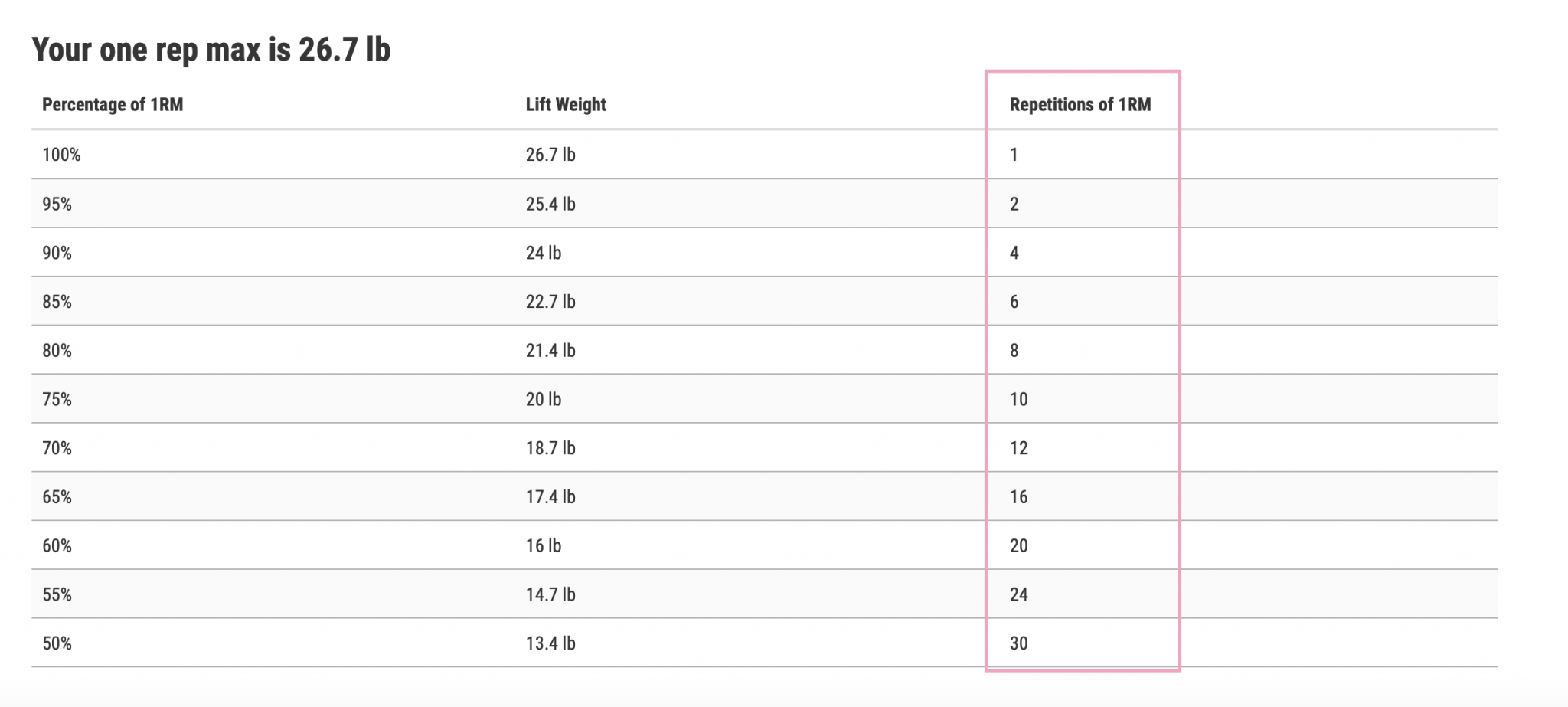Click the 18.7 lb lift weight cell
1568x707 pixels.
tap(550, 448)
